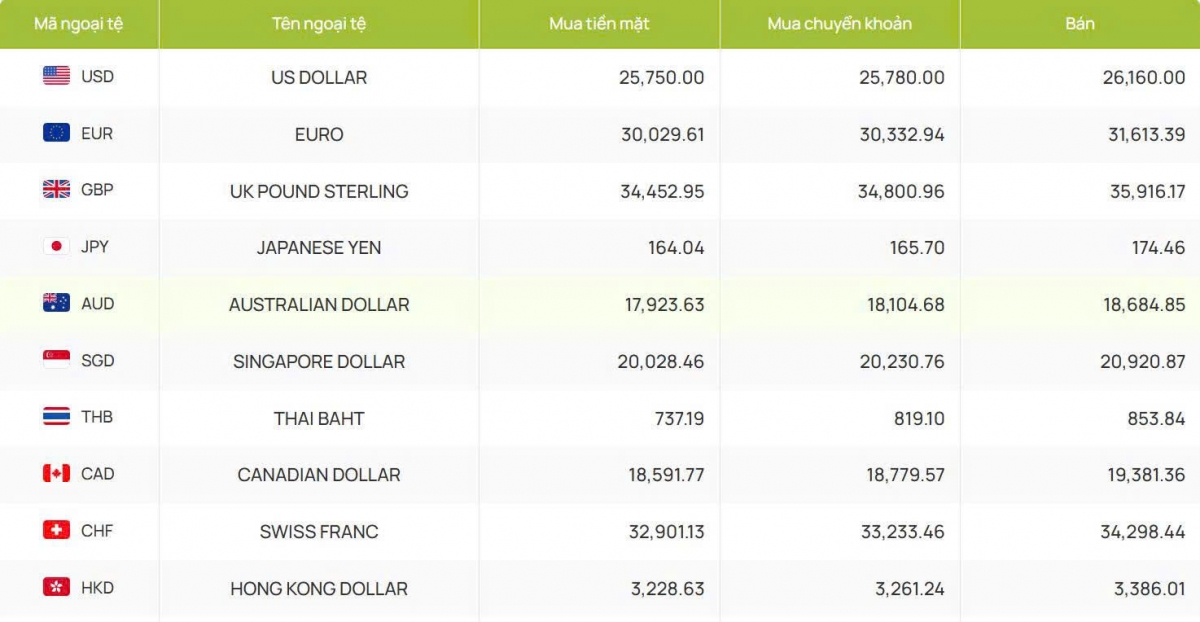
Task: Click the Singapore flag icon
Action: click(56, 360)
